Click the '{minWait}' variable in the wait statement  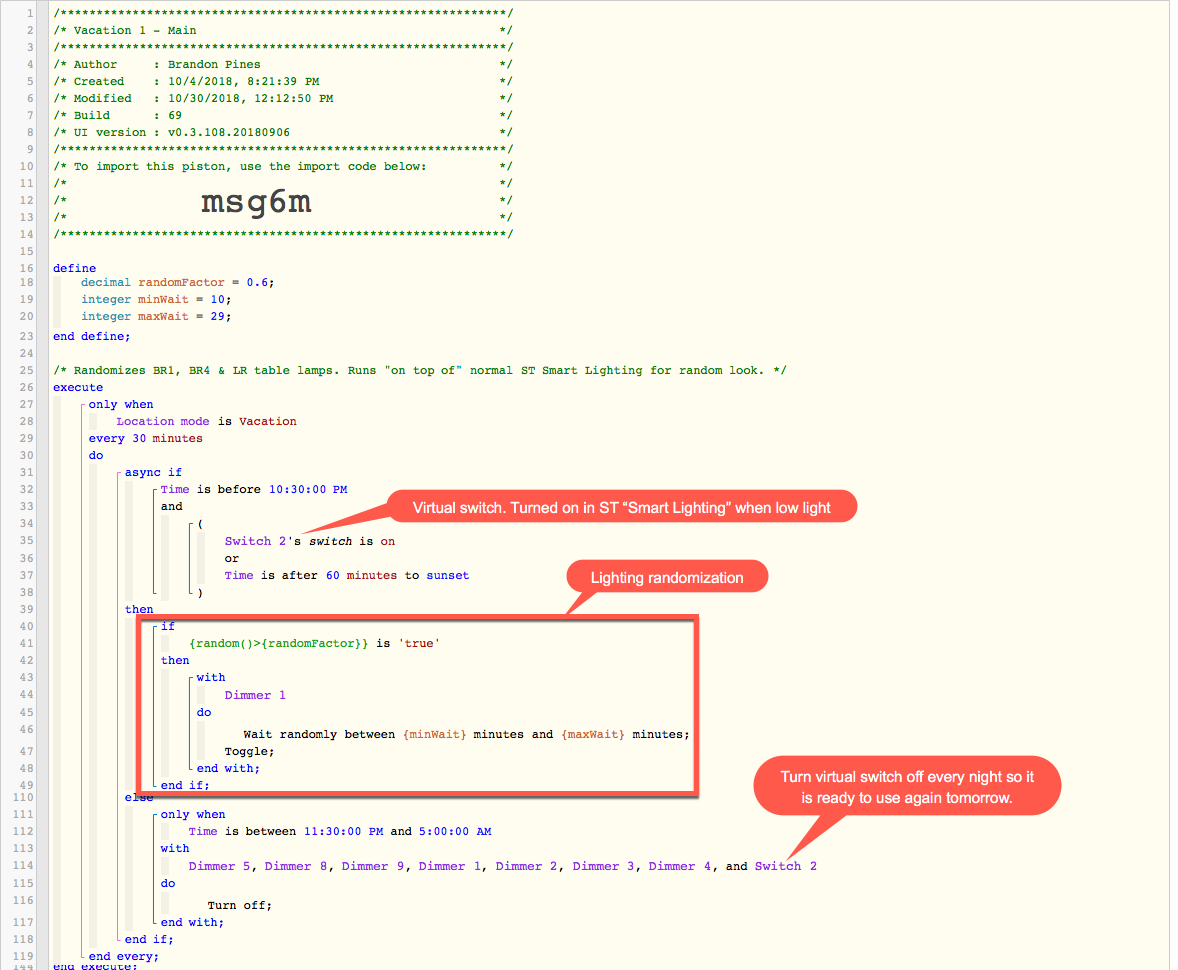tap(434, 734)
